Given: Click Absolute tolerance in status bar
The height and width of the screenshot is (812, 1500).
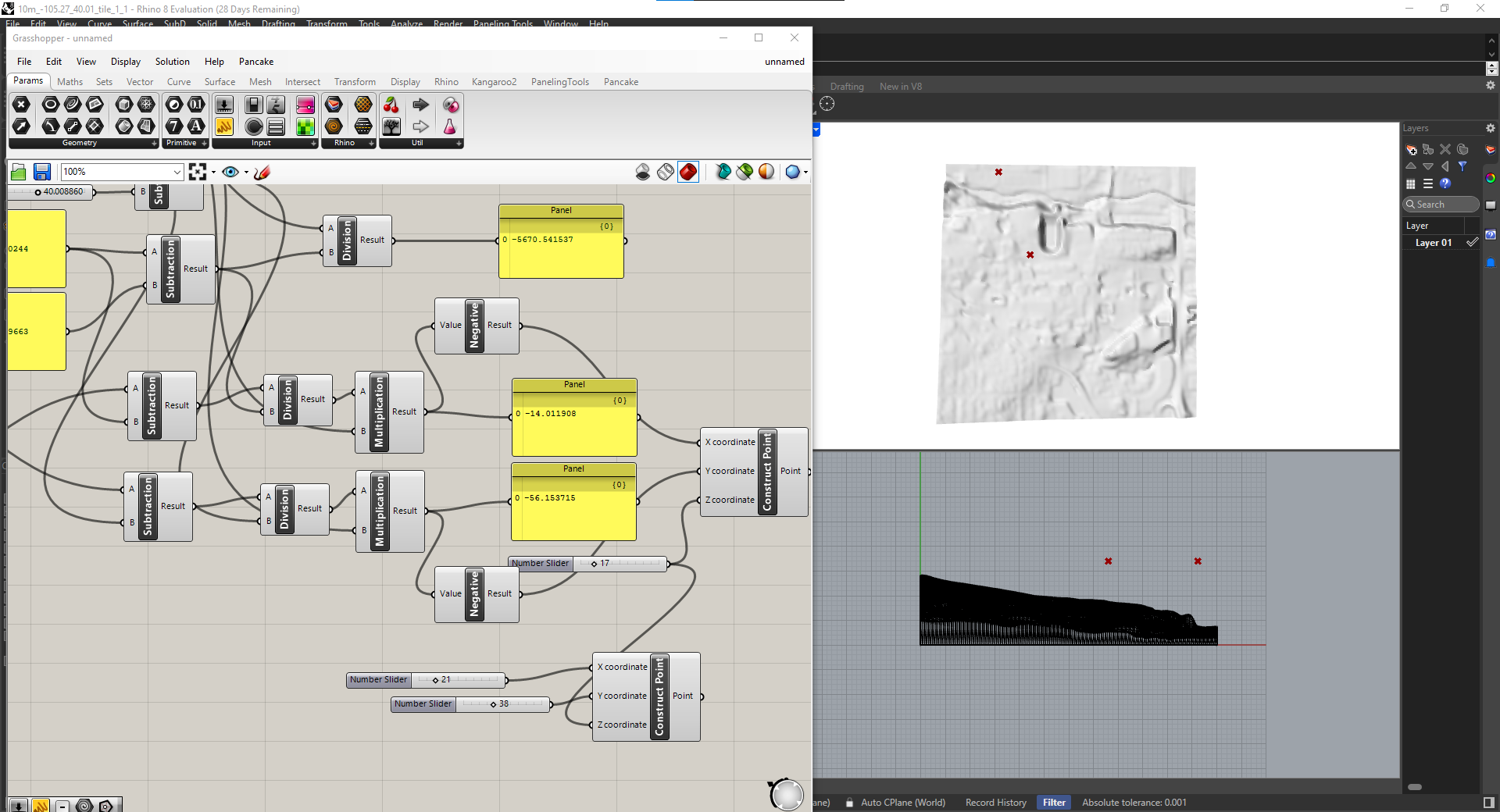Looking at the screenshot, I should click(x=1134, y=803).
